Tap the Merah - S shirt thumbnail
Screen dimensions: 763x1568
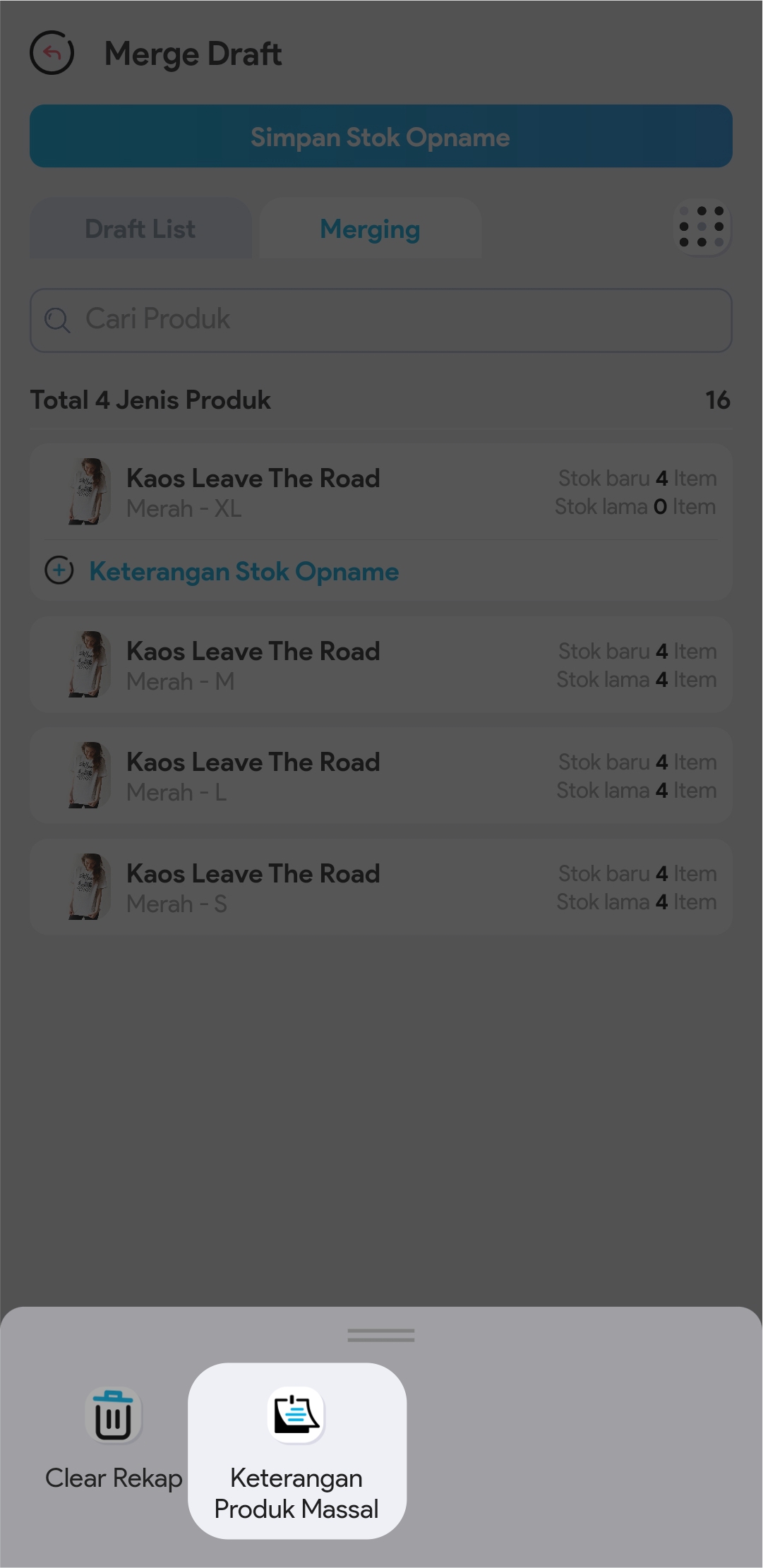89,887
